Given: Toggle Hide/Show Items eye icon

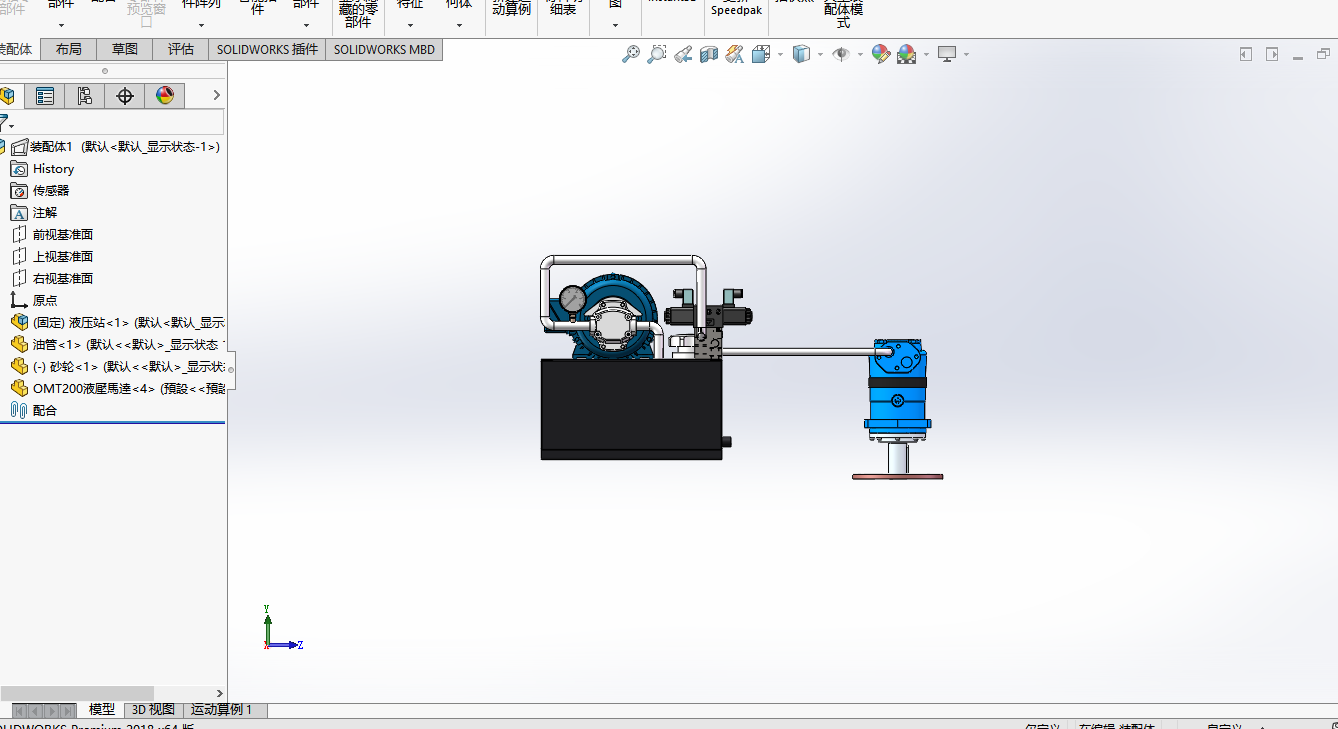Looking at the screenshot, I should click(x=841, y=54).
